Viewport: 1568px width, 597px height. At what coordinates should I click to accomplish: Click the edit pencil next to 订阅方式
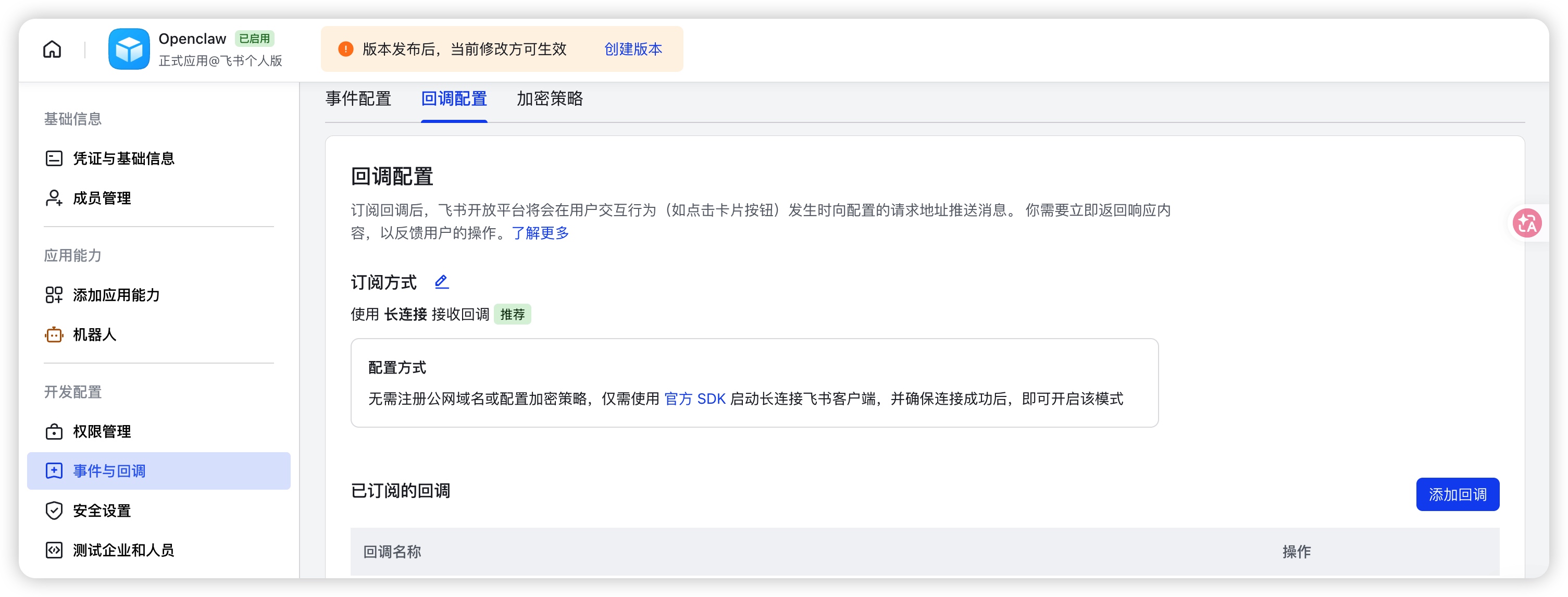pos(441,281)
